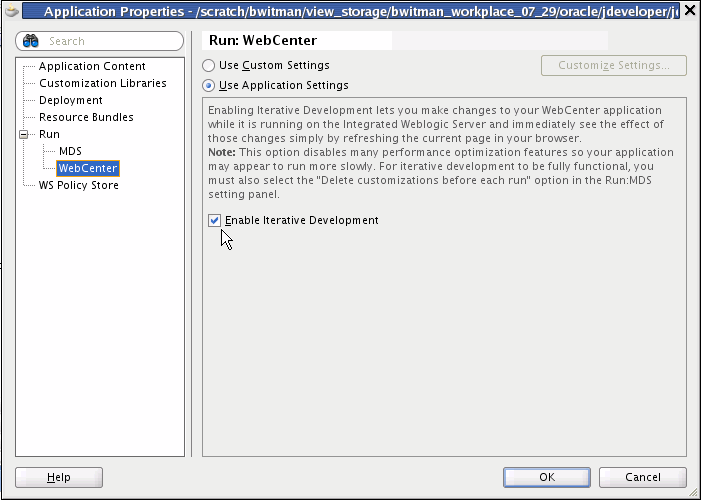Open Customization Libraries node
The height and width of the screenshot is (500, 701).
coord(103,83)
